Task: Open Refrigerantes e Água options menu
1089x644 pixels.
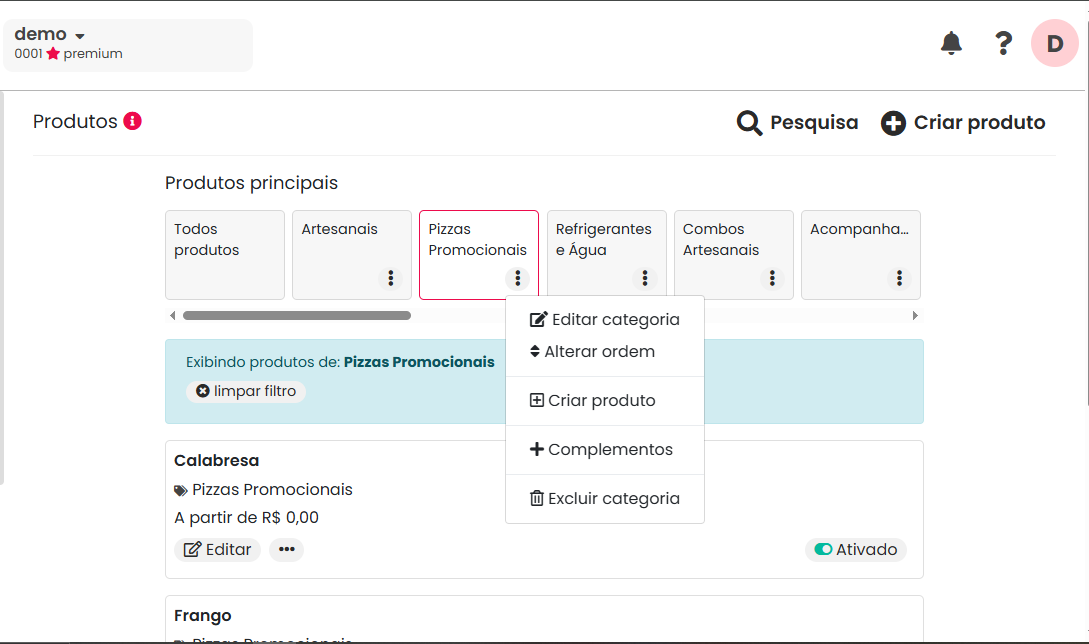Action: click(x=645, y=278)
